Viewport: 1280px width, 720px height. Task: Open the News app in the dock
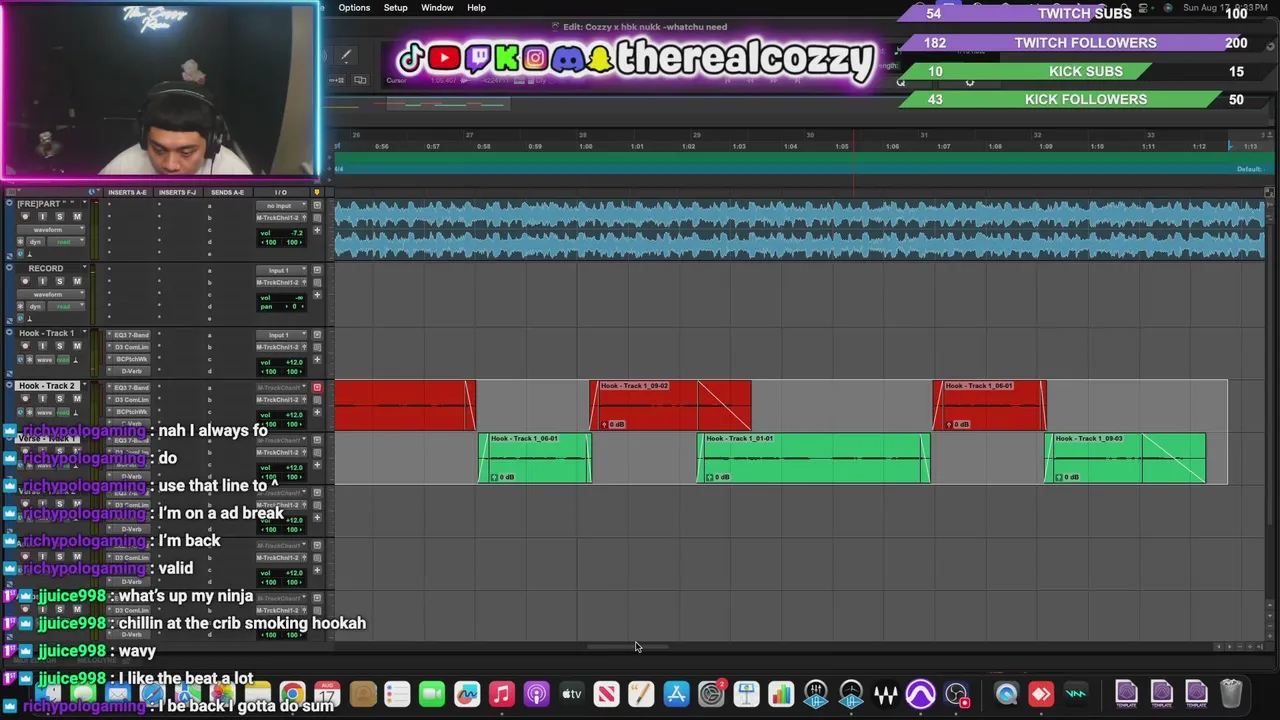[x=606, y=693]
